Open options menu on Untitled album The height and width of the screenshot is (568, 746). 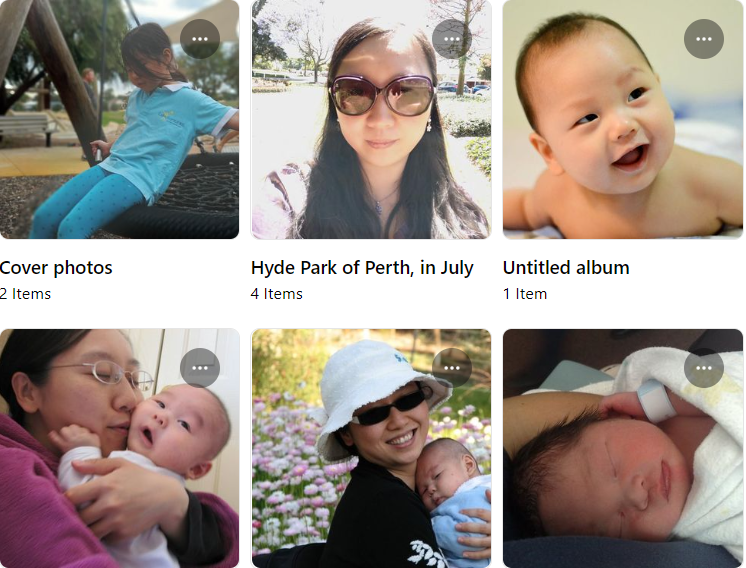tap(704, 39)
